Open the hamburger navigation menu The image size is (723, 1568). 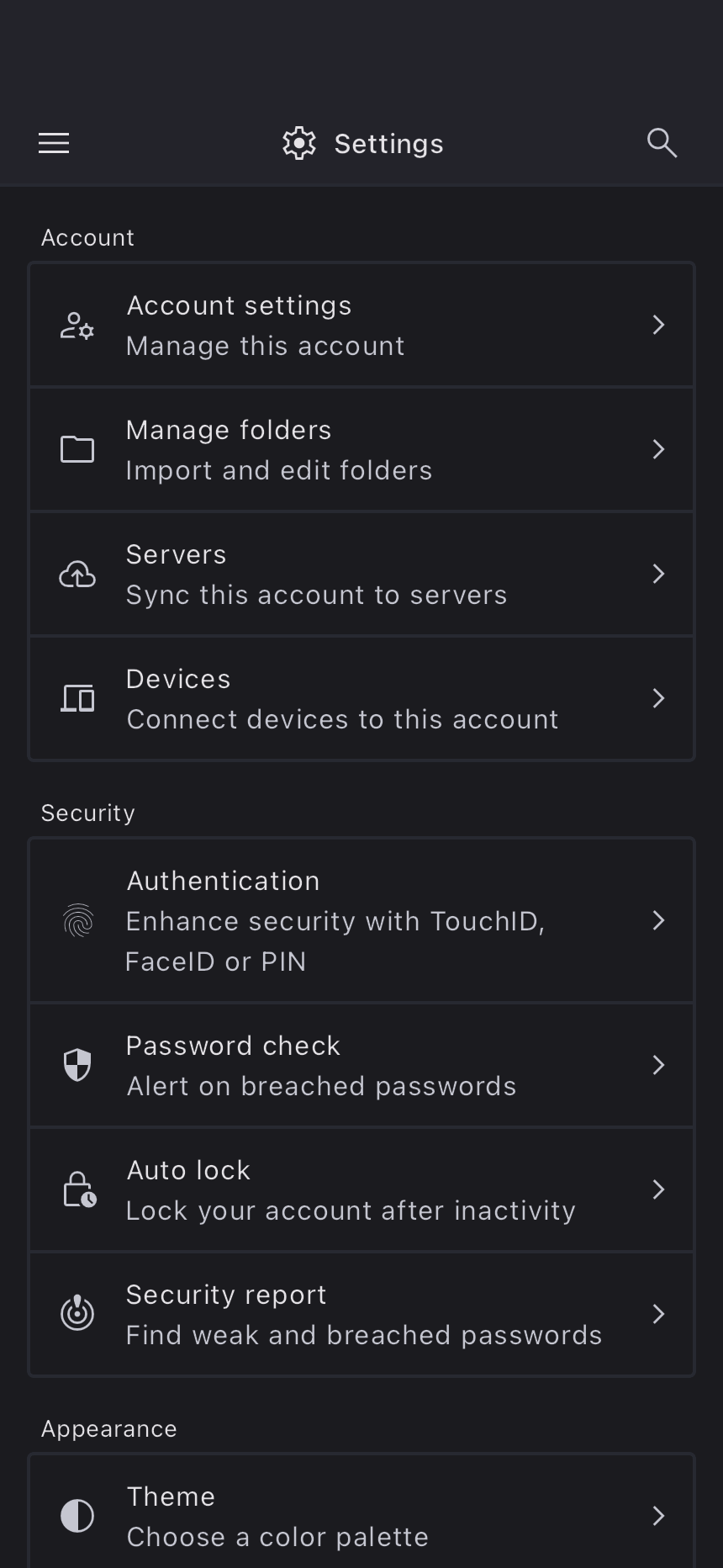pyautogui.click(x=54, y=143)
